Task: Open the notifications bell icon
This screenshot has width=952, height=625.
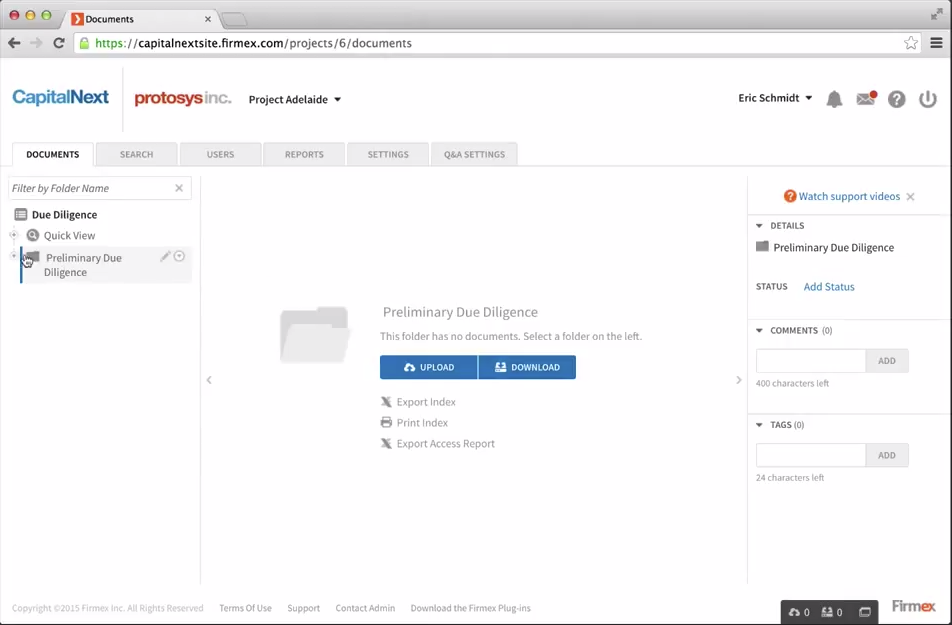Action: [x=834, y=99]
